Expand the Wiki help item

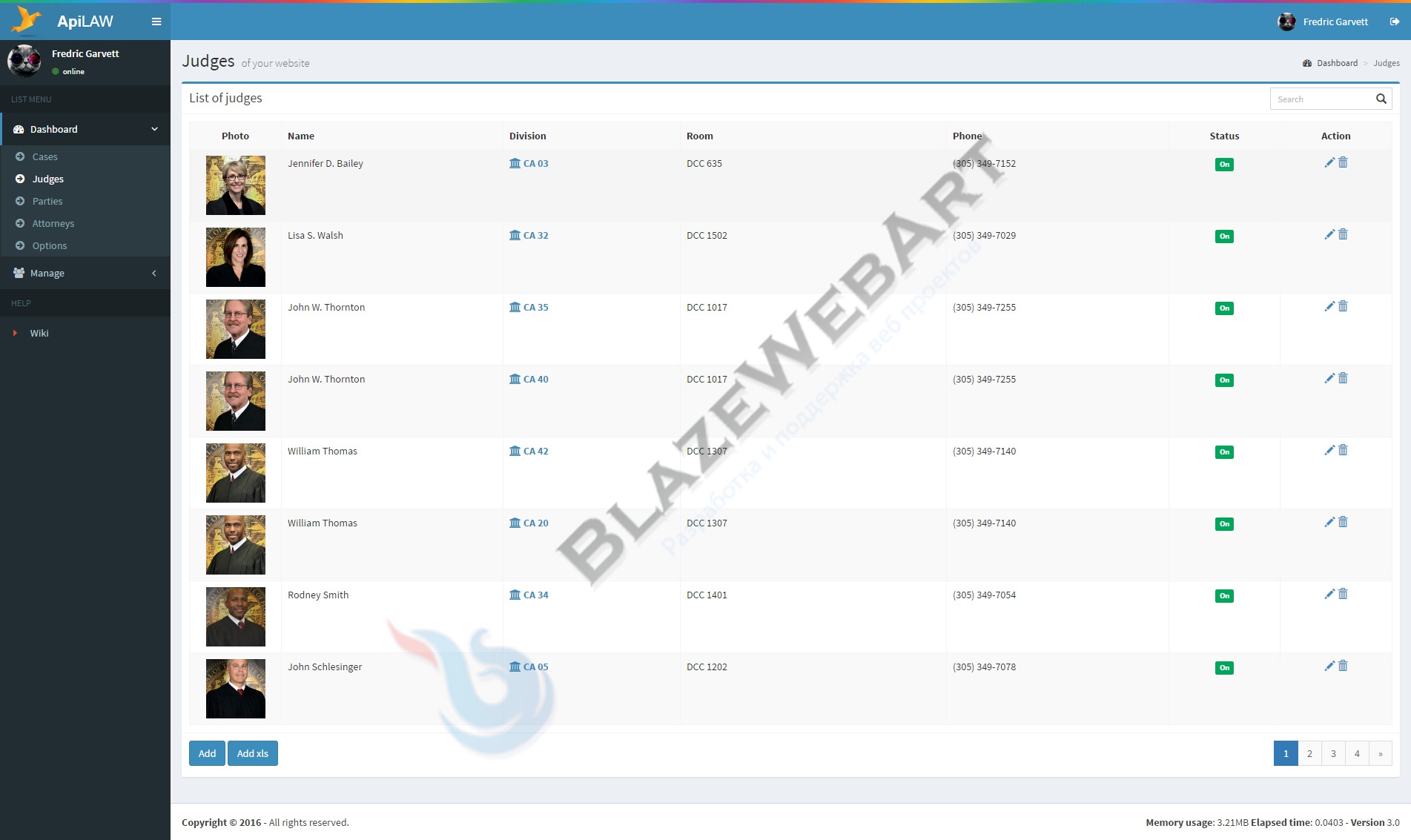pyautogui.click(x=39, y=333)
